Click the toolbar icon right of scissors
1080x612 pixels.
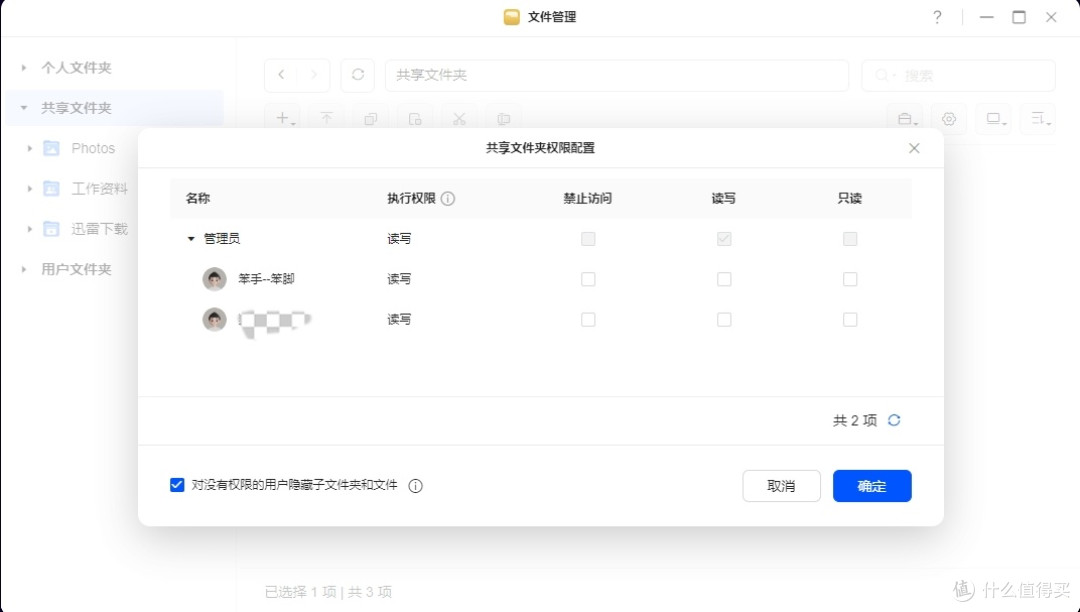(x=503, y=119)
